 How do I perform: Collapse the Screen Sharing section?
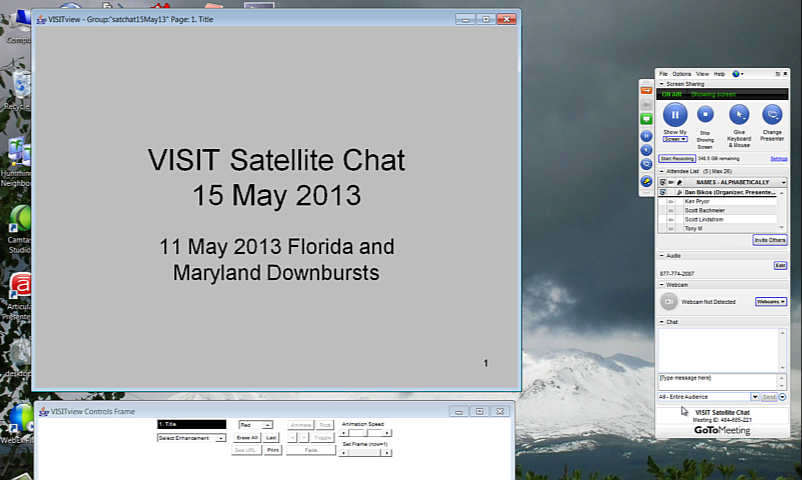661,84
